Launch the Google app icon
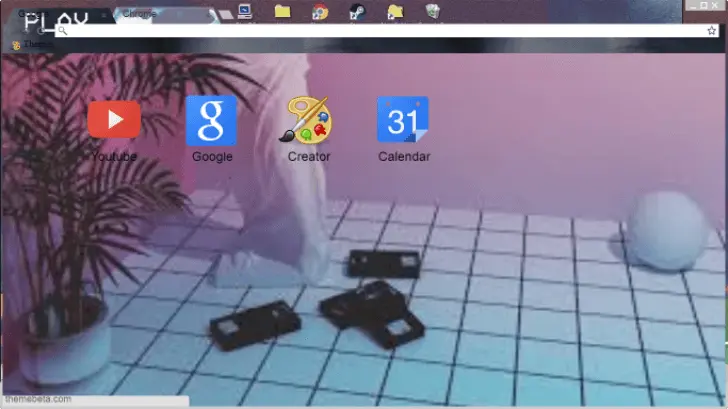Viewport: 728px width, 409px height. [211, 120]
